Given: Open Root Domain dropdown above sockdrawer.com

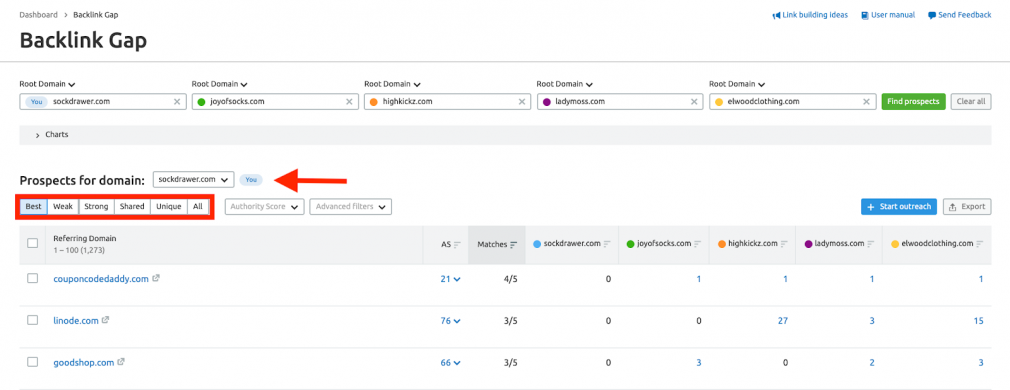Looking at the screenshot, I should (48, 84).
